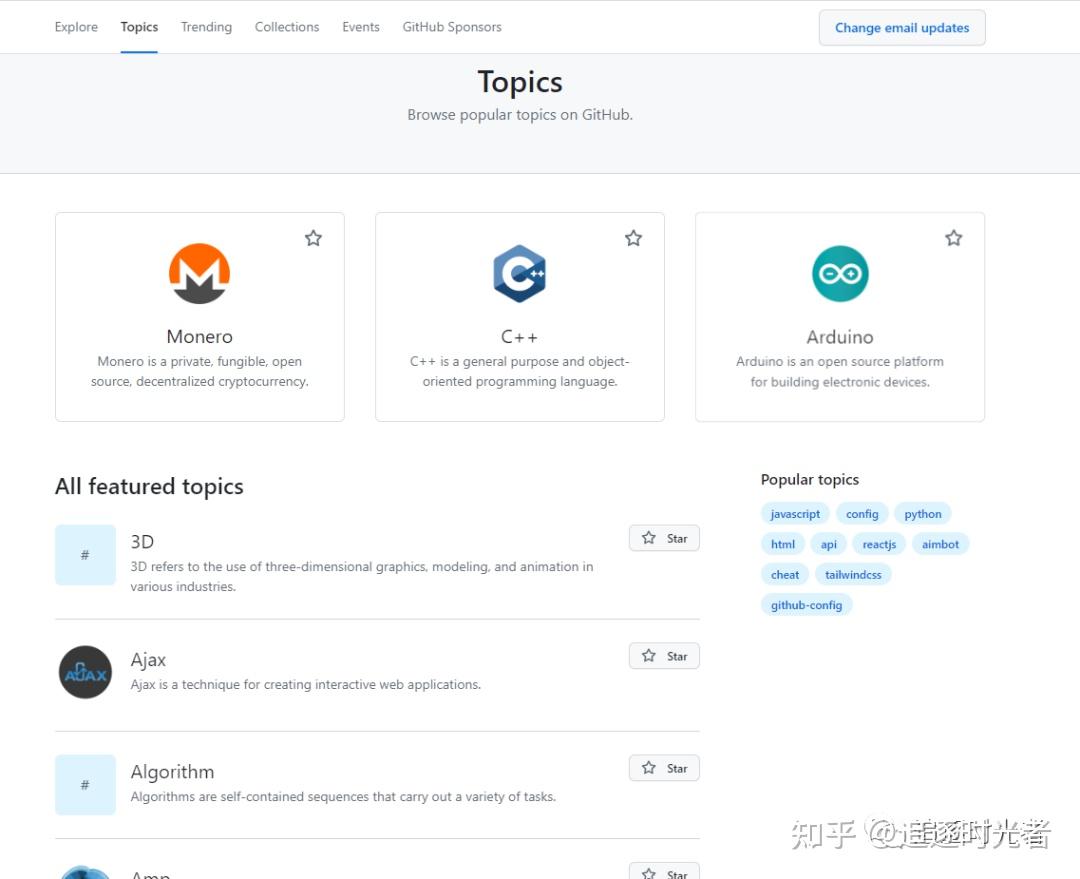Open the Collections section
This screenshot has height=879, width=1080.
pyautogui.click(x=287, y=27)
